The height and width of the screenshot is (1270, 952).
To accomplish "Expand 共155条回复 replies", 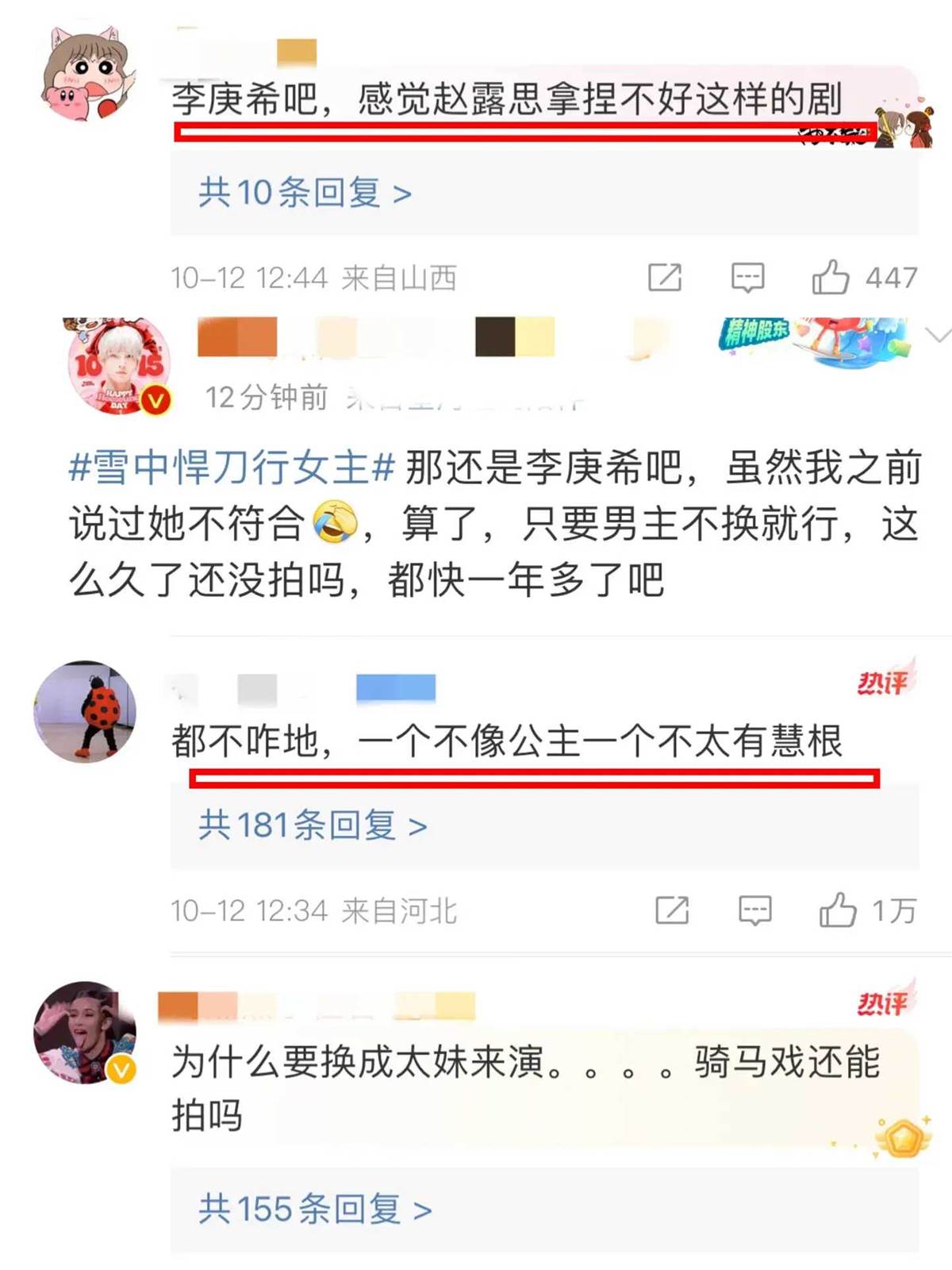I will 315,1209.
